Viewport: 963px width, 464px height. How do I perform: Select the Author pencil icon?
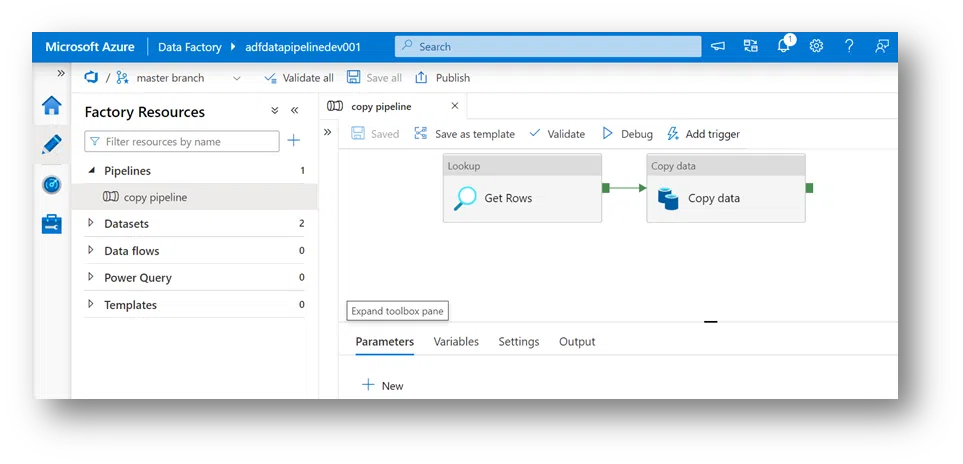click(52, 145)
